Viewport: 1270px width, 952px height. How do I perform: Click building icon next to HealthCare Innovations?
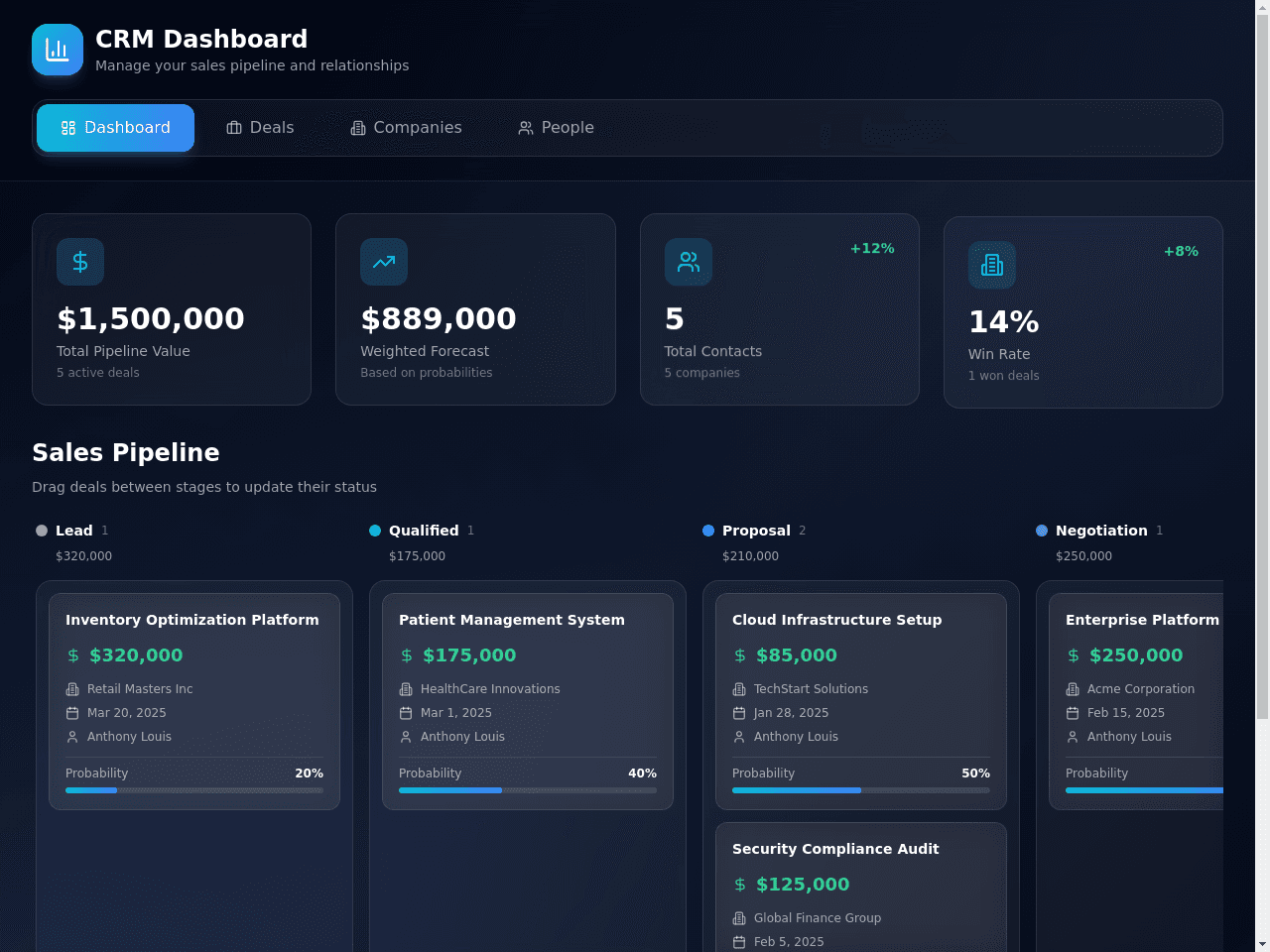[406, 689]
